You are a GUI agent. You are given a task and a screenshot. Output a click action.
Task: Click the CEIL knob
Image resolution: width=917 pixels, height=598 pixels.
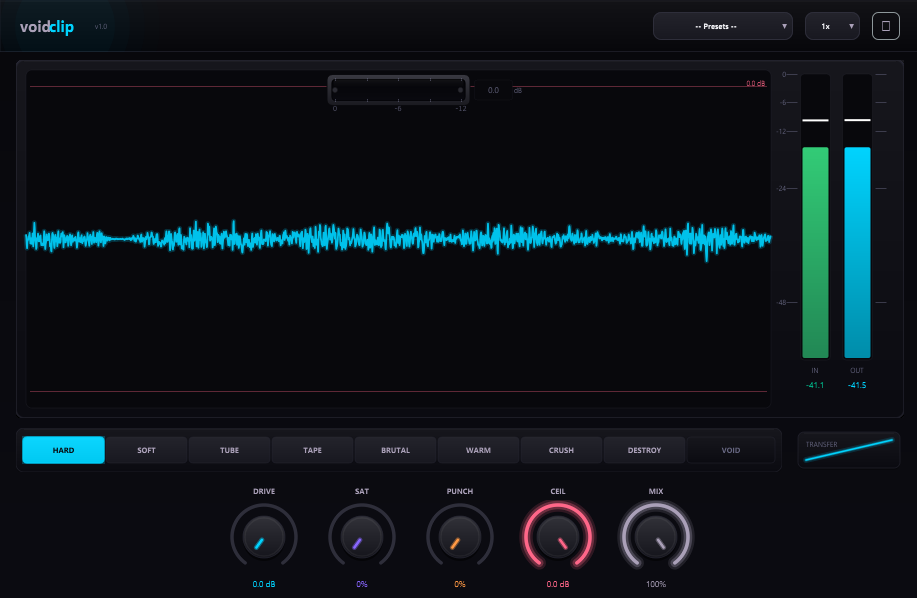558,536
